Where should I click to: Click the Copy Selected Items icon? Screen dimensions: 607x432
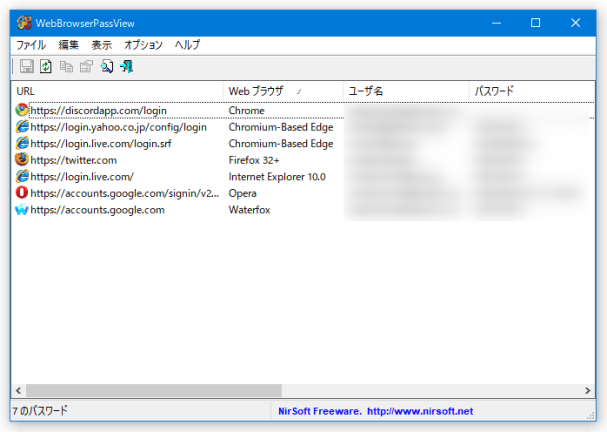[66, 66]
